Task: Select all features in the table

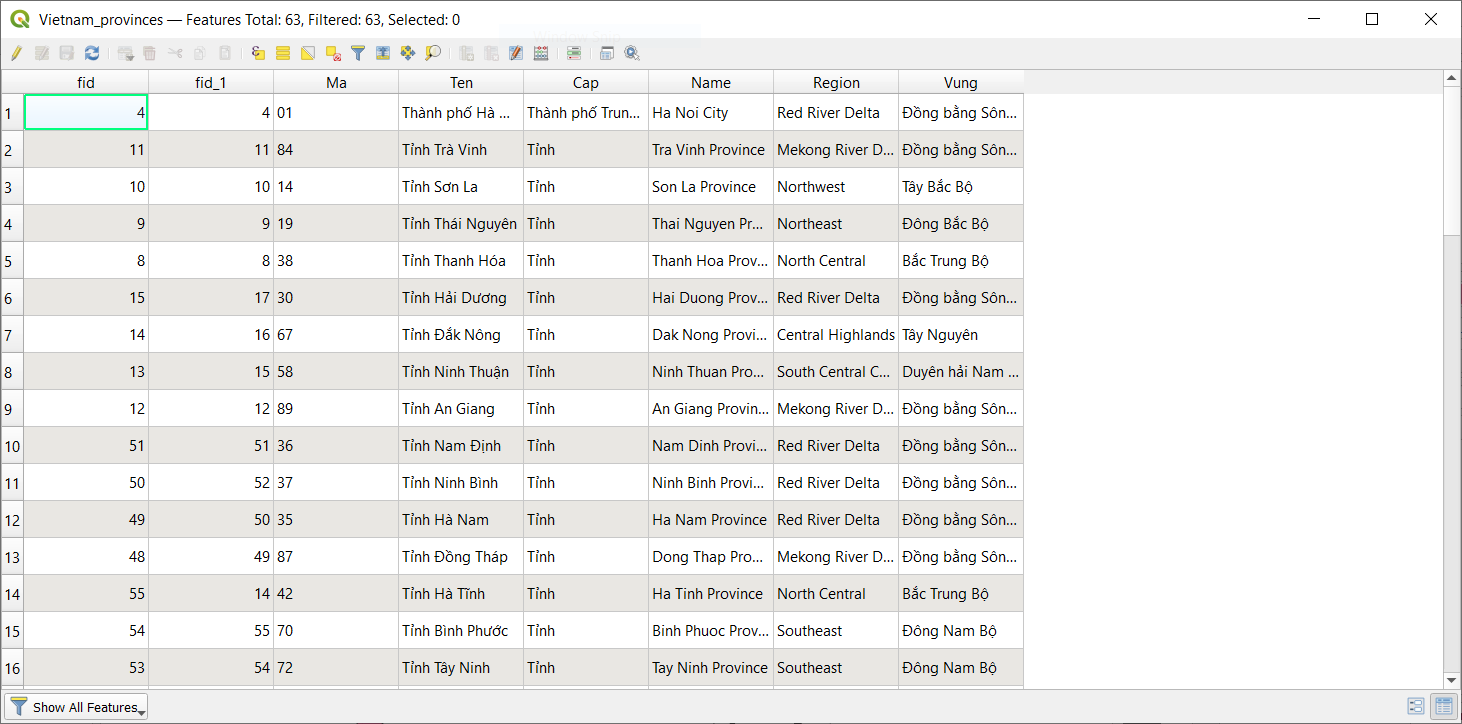Action: [283, 53]
